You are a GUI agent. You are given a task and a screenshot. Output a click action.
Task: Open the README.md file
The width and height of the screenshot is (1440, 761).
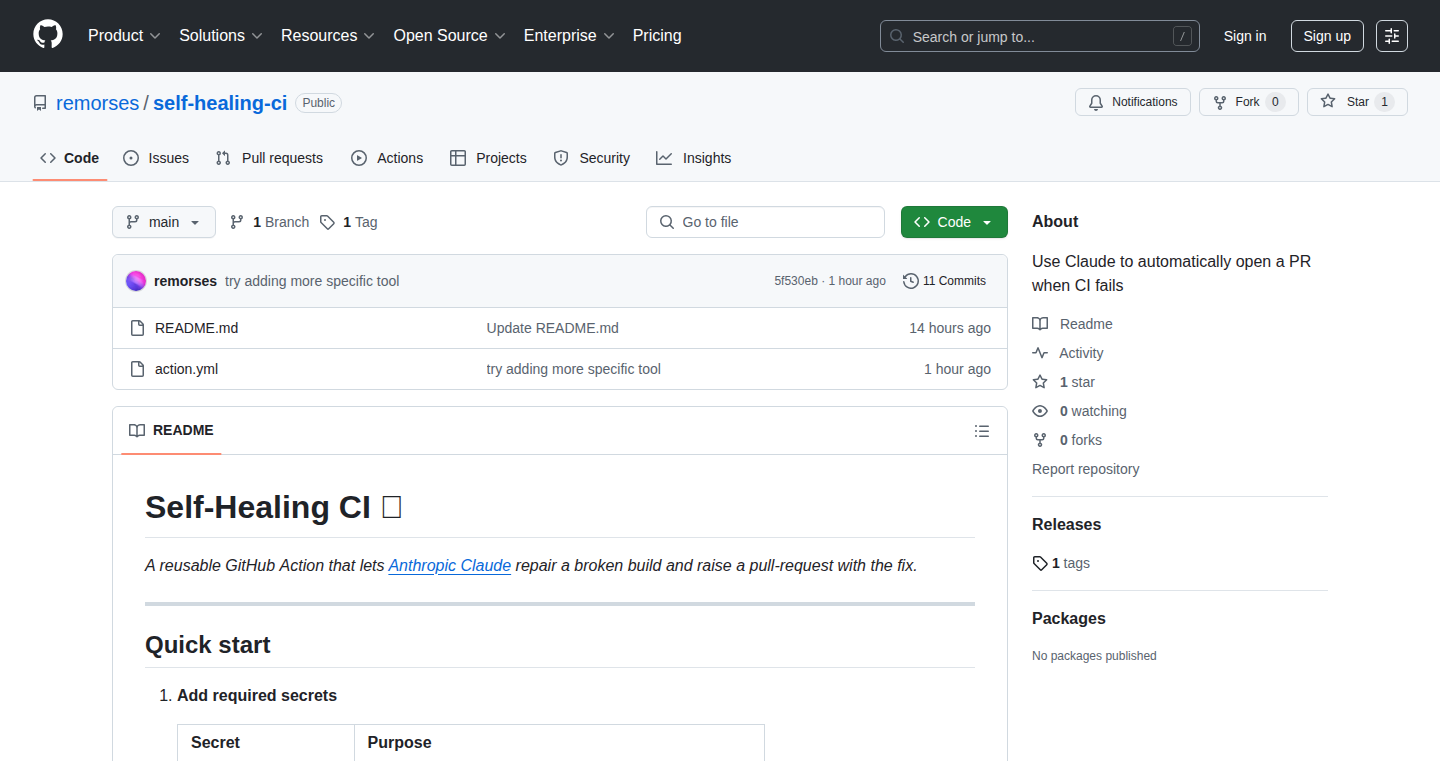coord(196,328)
